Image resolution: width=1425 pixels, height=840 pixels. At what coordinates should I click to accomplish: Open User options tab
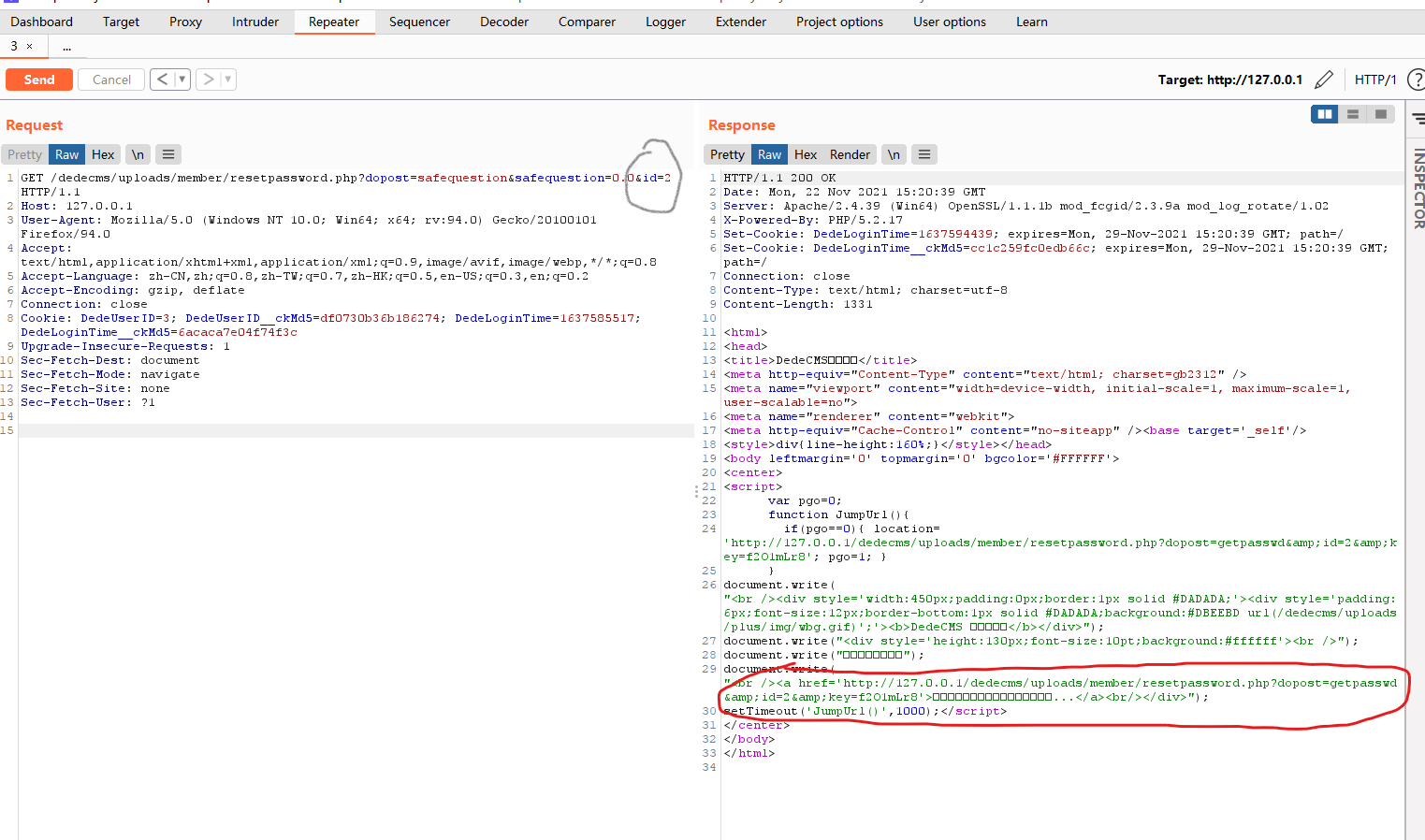[950, 22]
